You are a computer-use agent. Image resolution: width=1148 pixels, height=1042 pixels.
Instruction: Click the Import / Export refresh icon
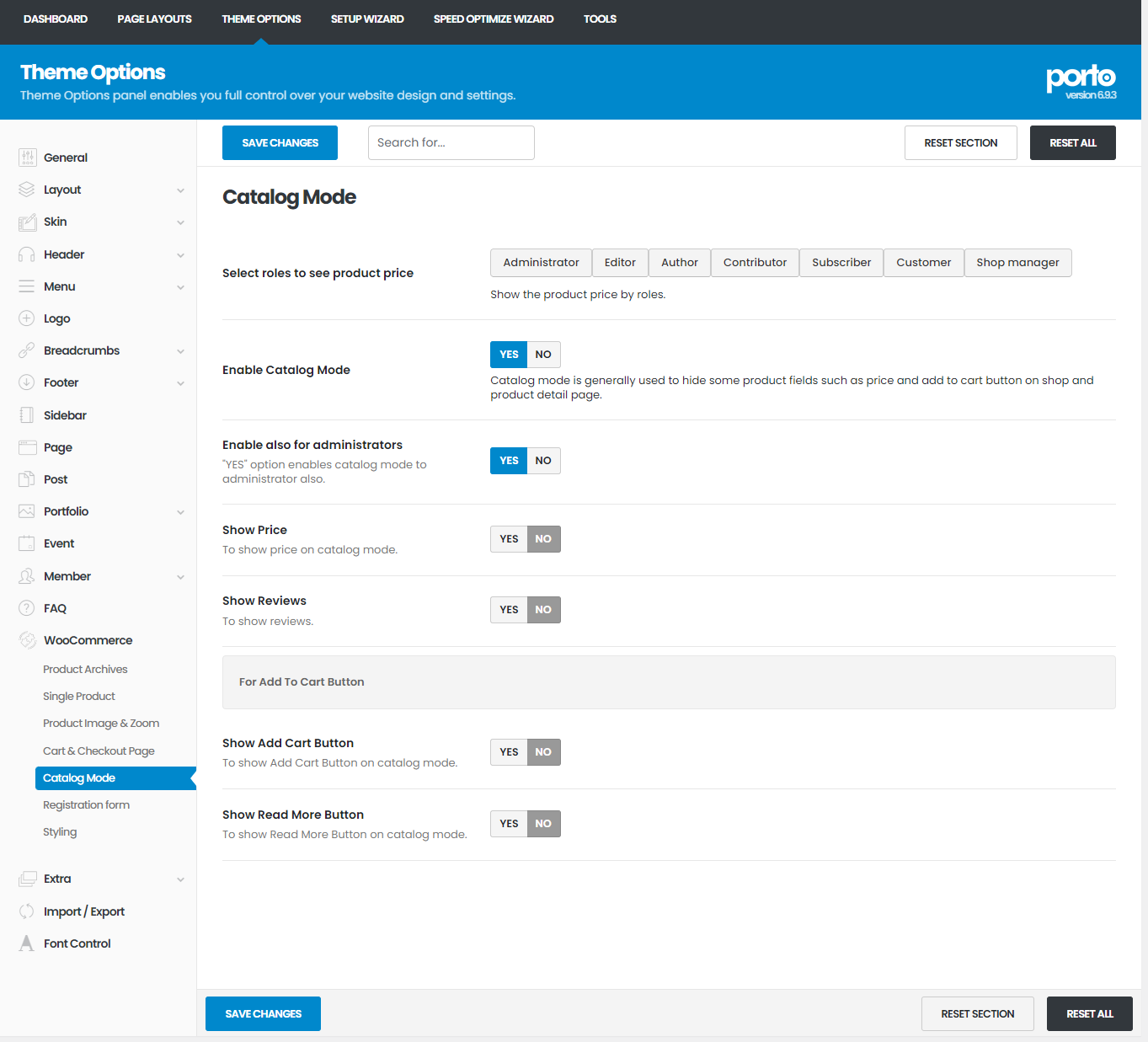click(x=27, y=911)
